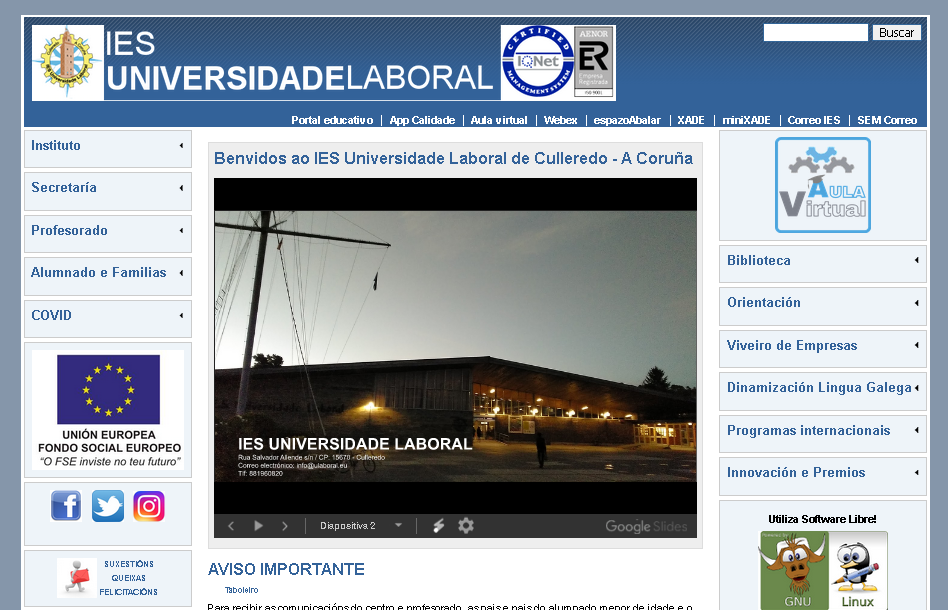This screenshot has height=610, width=948.
Task: Click the lightning bolt icon in slideshow bar
Action: point(438,526)
